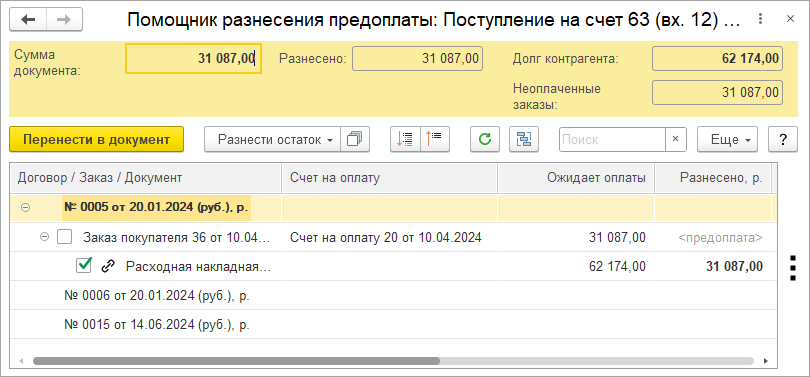Click the Долг контрагента field 62 174,00
Image resolution: width=810 pixels, height=377 pixels.
(x=718, y=58)
